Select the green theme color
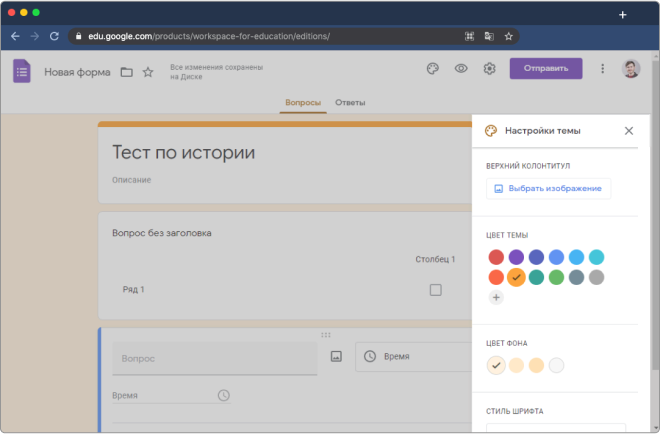Image resolution: width=660 pixels, height=434 pixels. click(556, 277)
